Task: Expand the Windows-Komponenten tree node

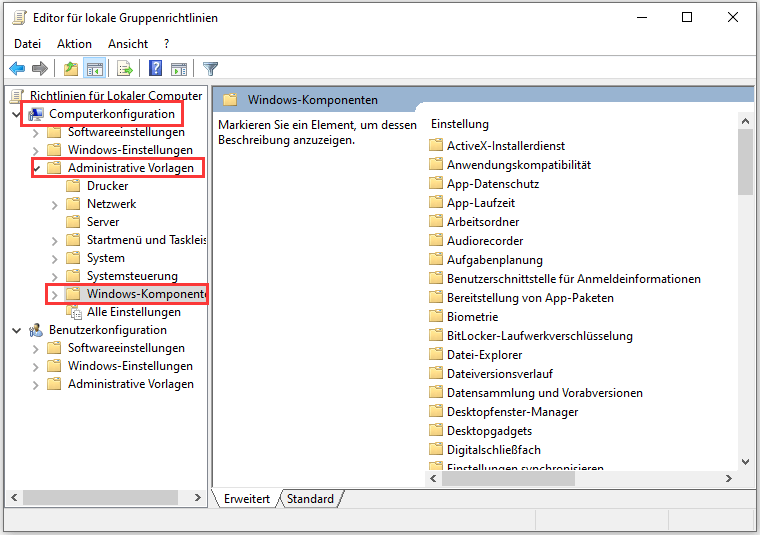Action: pyautogui.click(x=54, y=294)
